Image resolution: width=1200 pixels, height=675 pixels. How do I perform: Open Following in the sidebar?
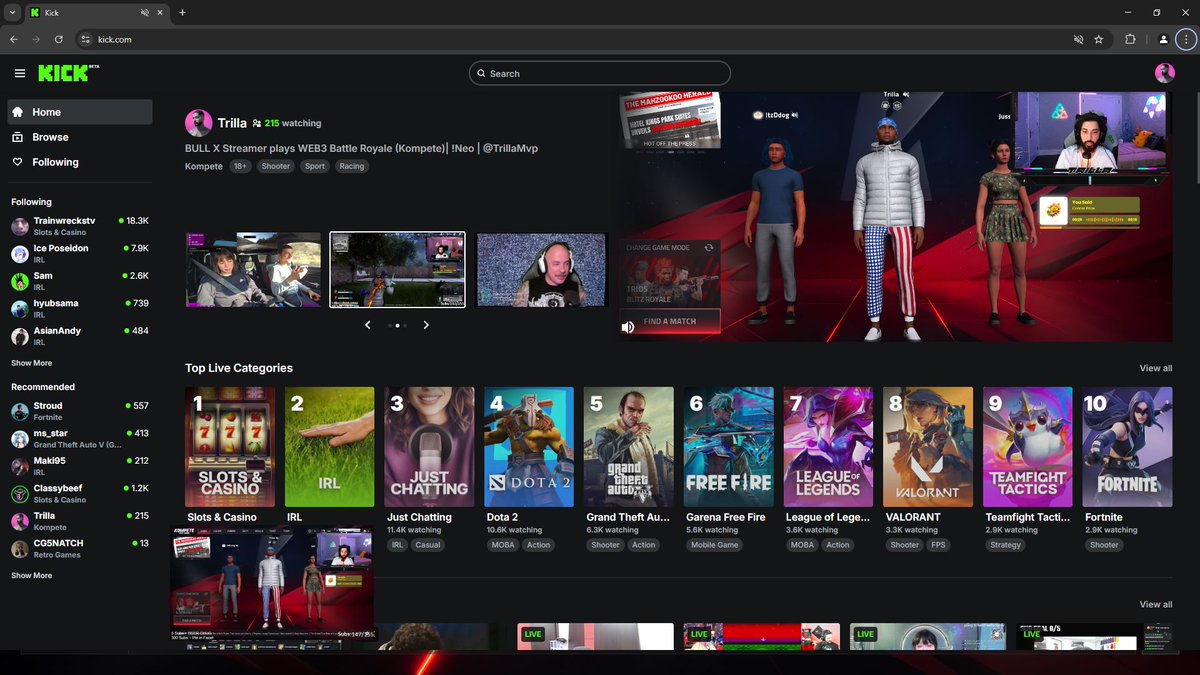pyautogui.click(x=80, y=162)
